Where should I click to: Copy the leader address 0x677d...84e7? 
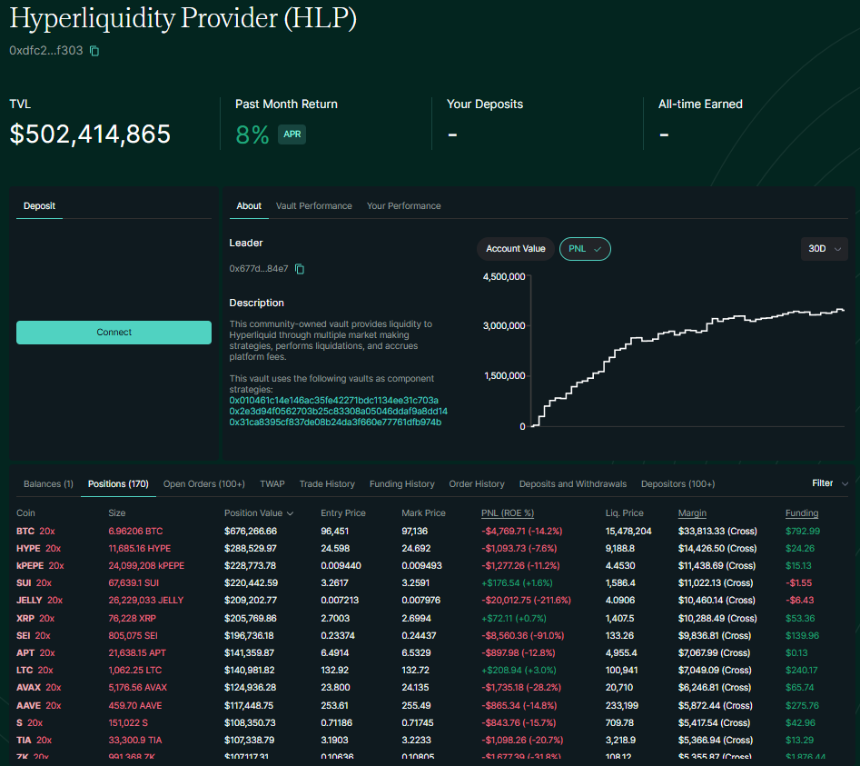(299, 269)
